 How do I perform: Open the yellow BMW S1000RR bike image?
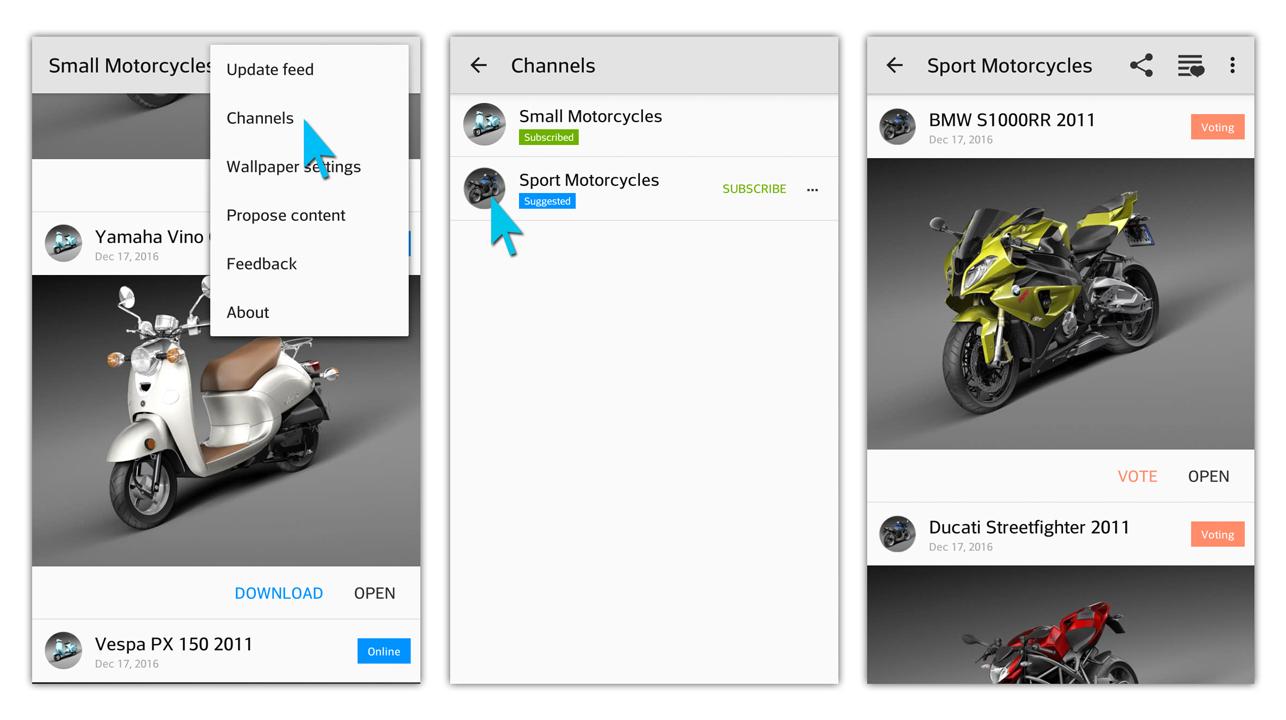1060,303
